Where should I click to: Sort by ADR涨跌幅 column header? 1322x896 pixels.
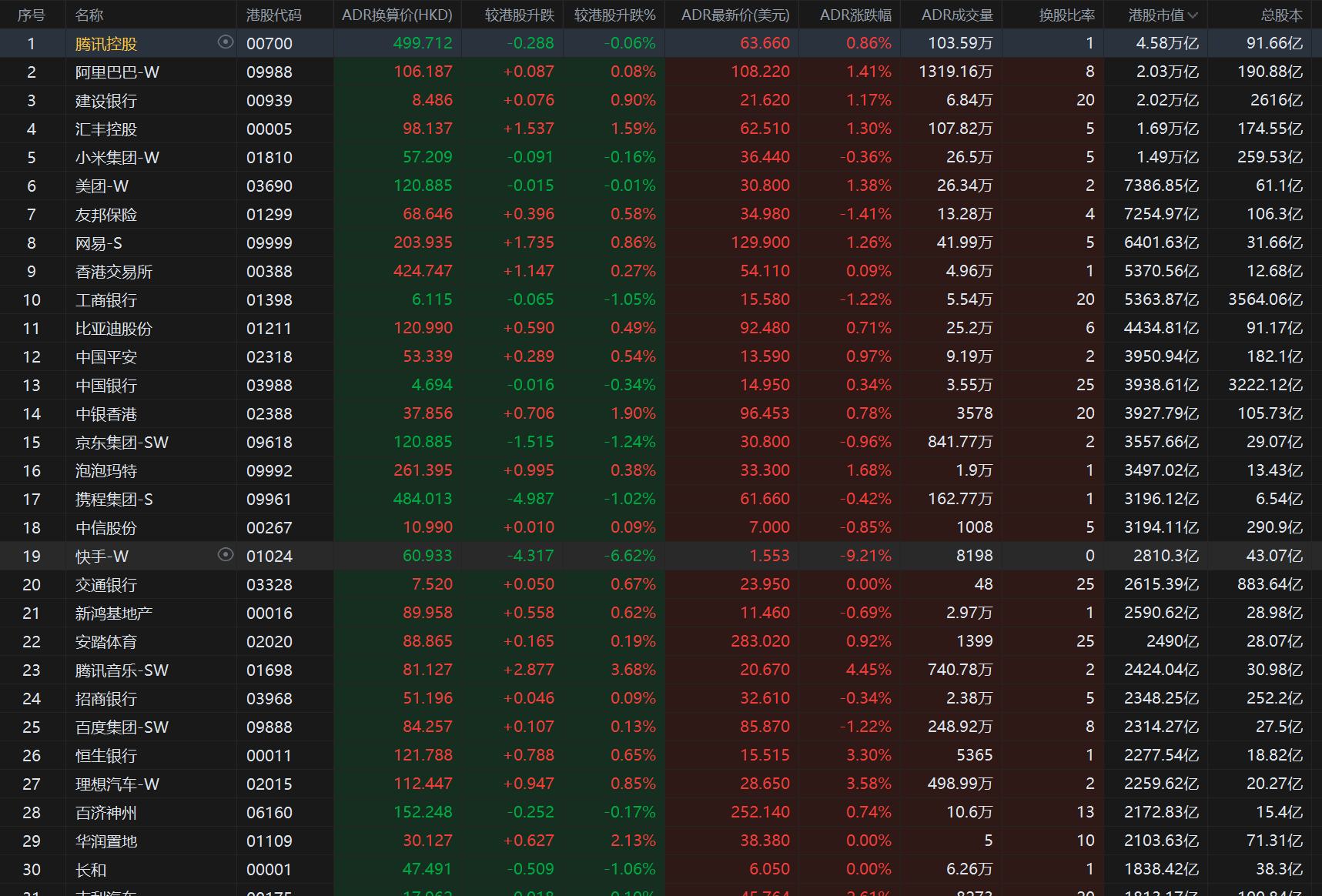[855, 15]
